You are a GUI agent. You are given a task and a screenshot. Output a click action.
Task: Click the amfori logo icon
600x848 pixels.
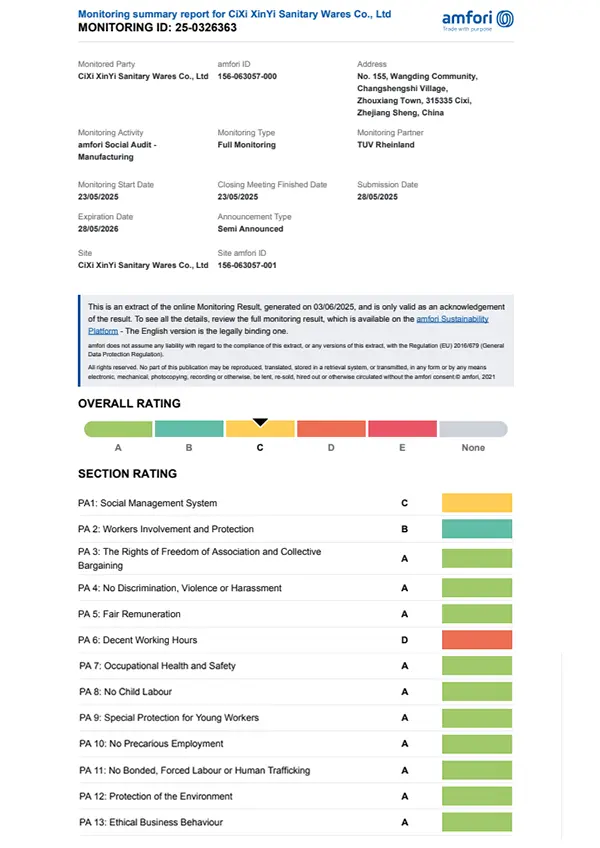click(x=506, y=18)
